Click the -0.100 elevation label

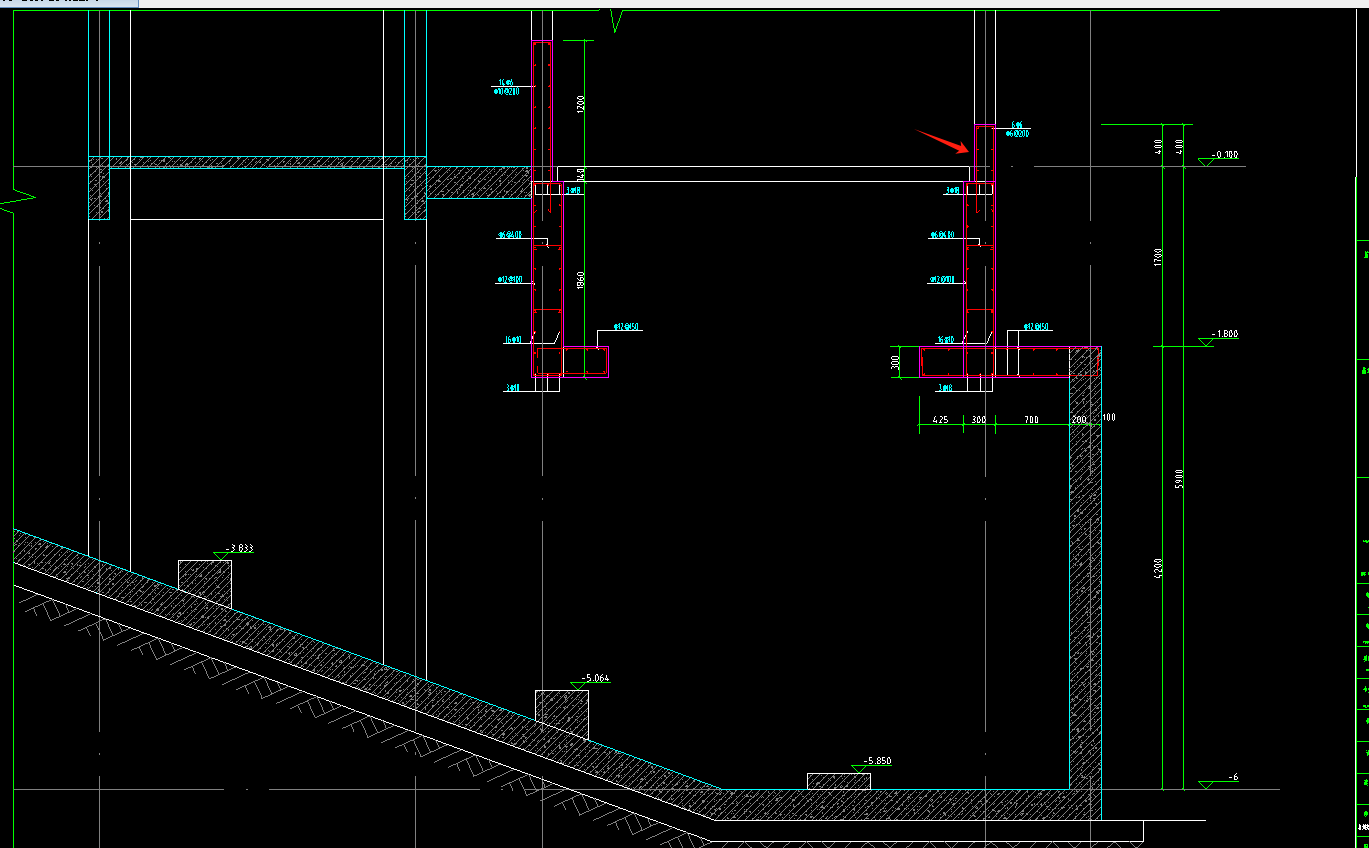pos(1224,155)
